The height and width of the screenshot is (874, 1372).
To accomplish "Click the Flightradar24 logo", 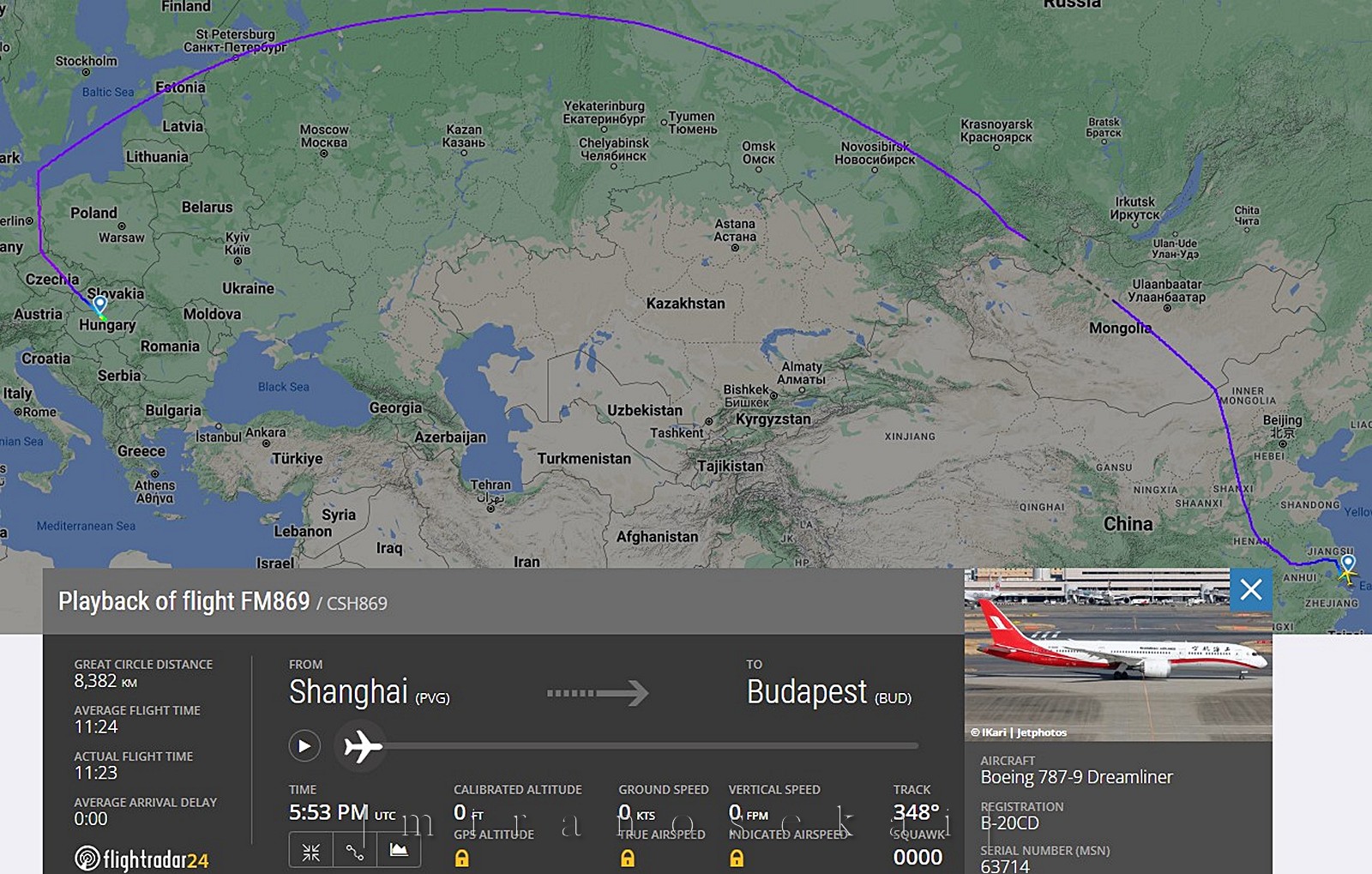I will (141, 859).
